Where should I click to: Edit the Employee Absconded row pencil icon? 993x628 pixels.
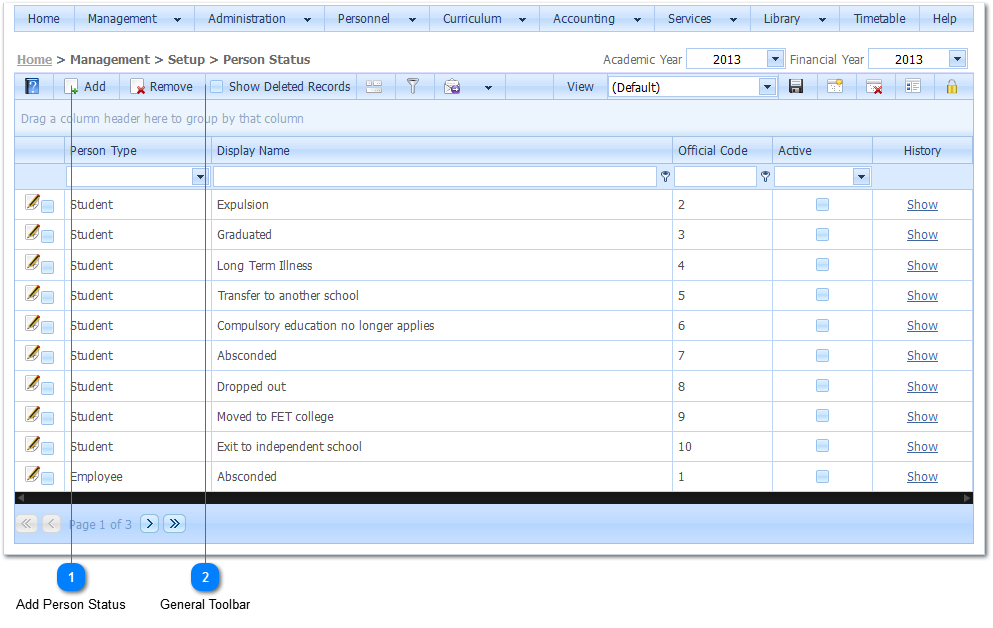coord(32,474)
